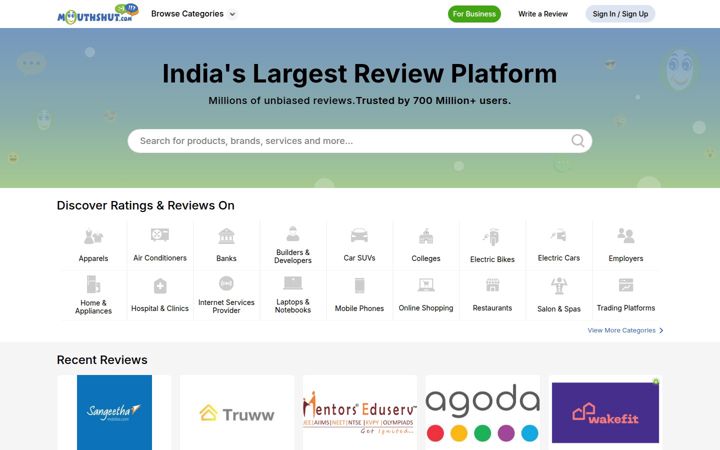Image resolution: width=720 pixels, height=450 pixels.
Task: Select the Employers people icon
Action: click(x=626, y=236)
